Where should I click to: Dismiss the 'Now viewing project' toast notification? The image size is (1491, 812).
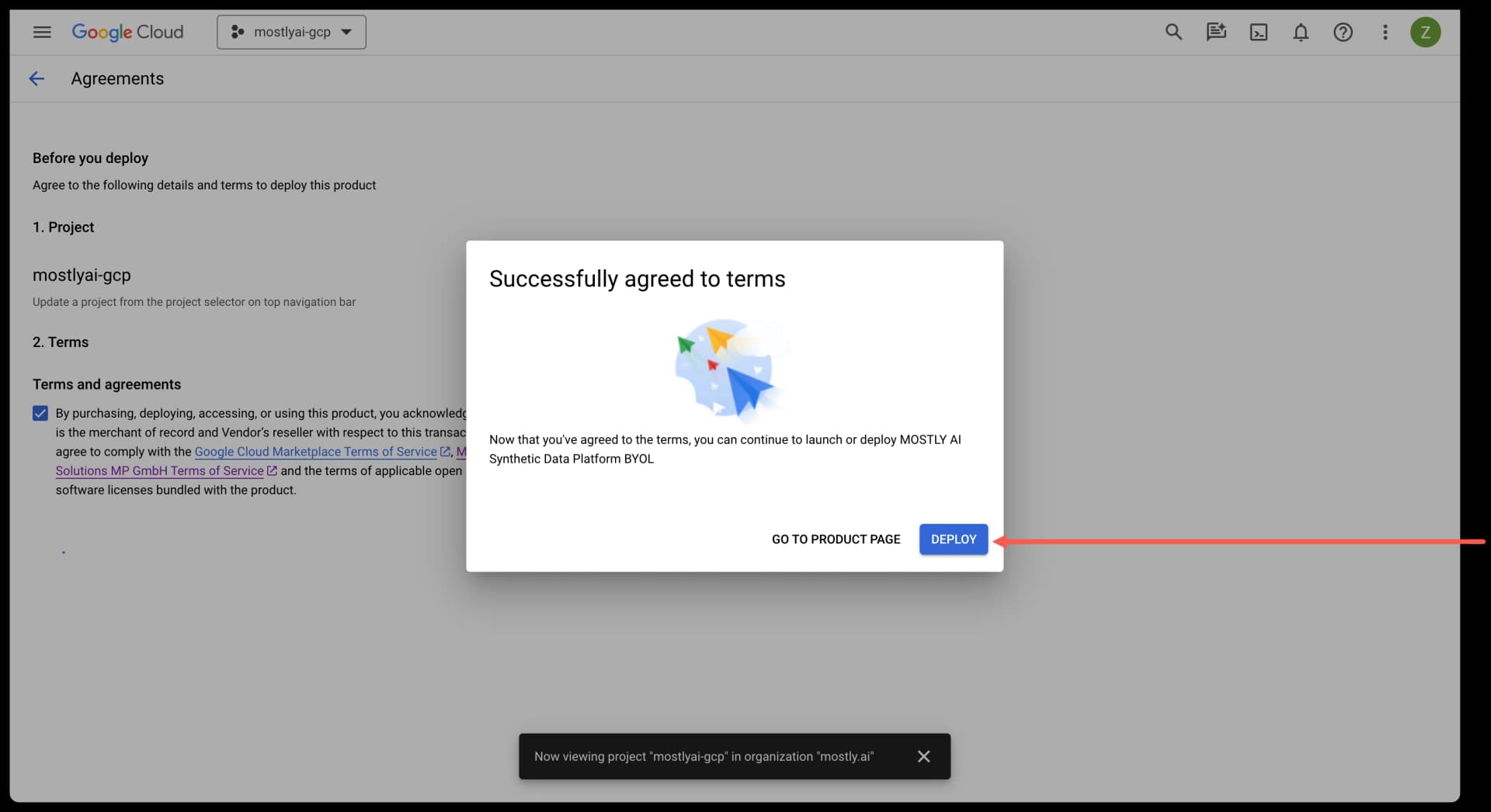click(923, 756)
